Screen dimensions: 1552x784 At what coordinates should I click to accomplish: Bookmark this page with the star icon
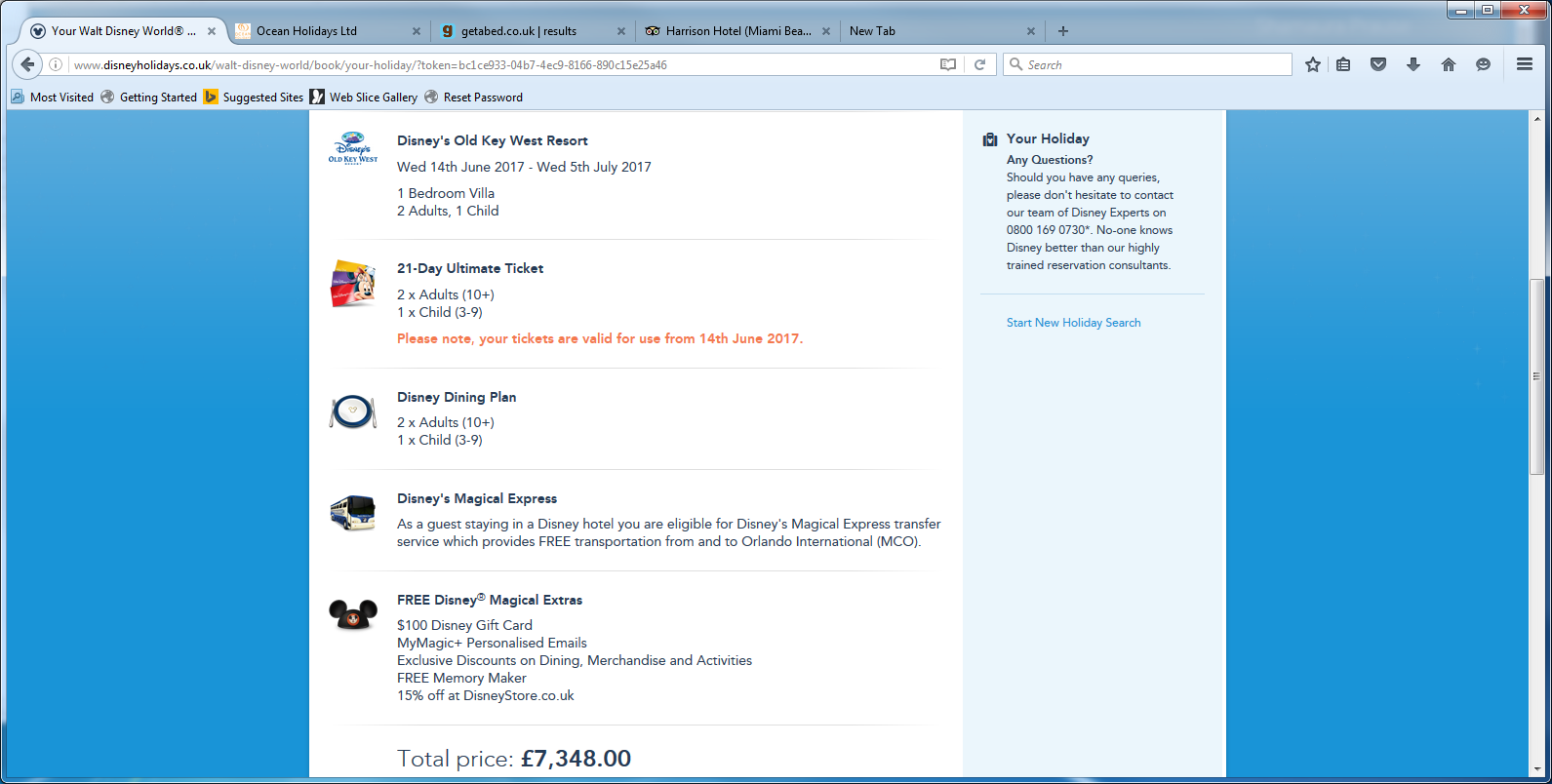[1313, 64]
